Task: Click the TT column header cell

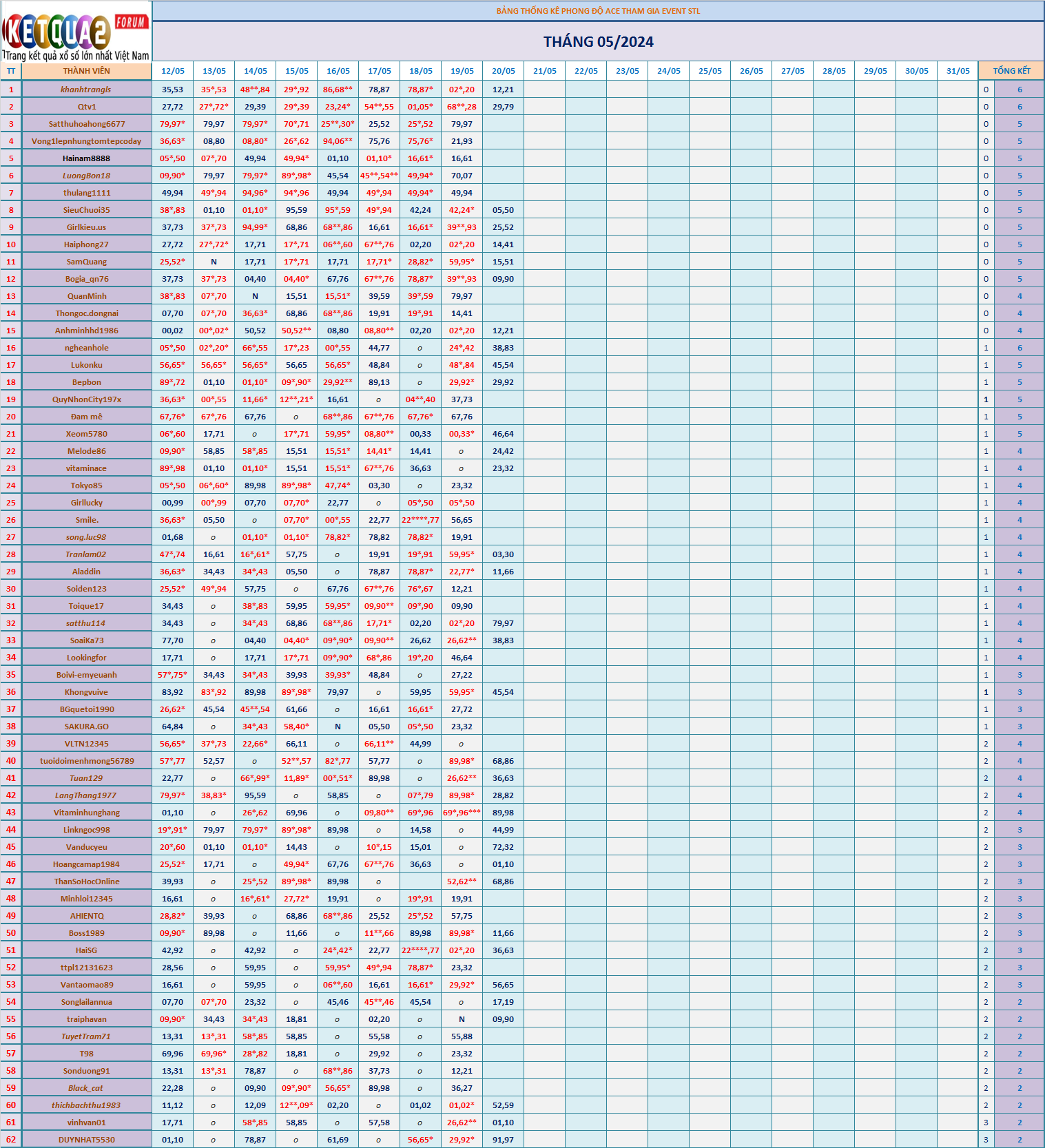Action: (11, 71)
